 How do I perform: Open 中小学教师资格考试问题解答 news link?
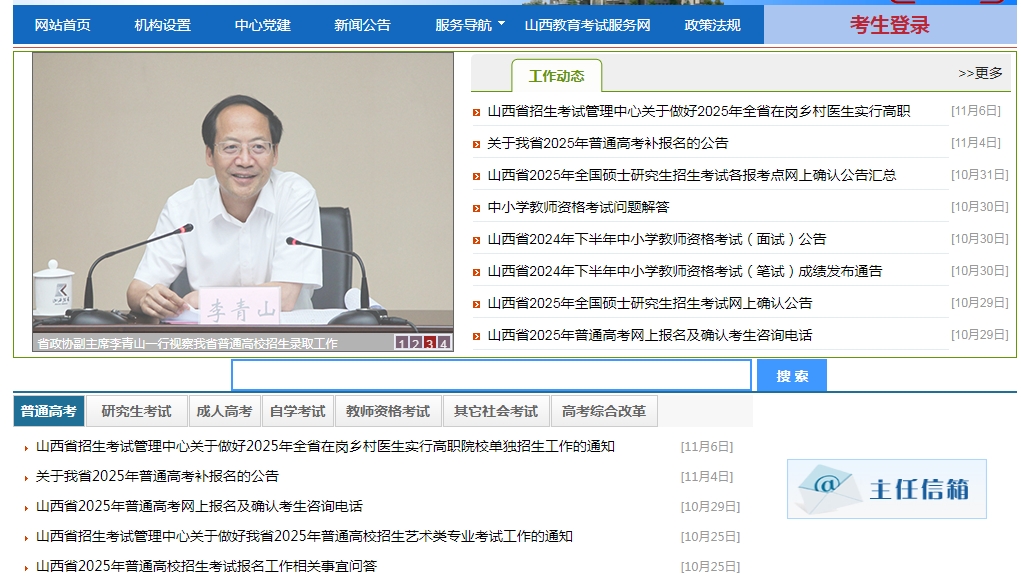click(578, 207)
